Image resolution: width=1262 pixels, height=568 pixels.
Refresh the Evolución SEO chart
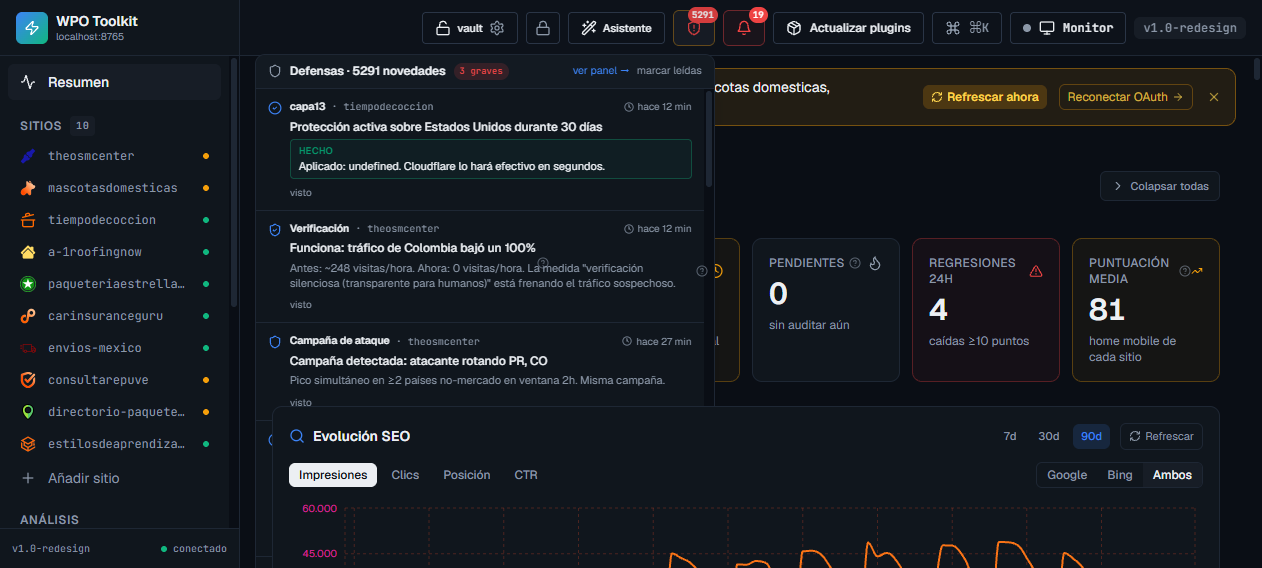pyautogui.click(x=1162, y=436)
